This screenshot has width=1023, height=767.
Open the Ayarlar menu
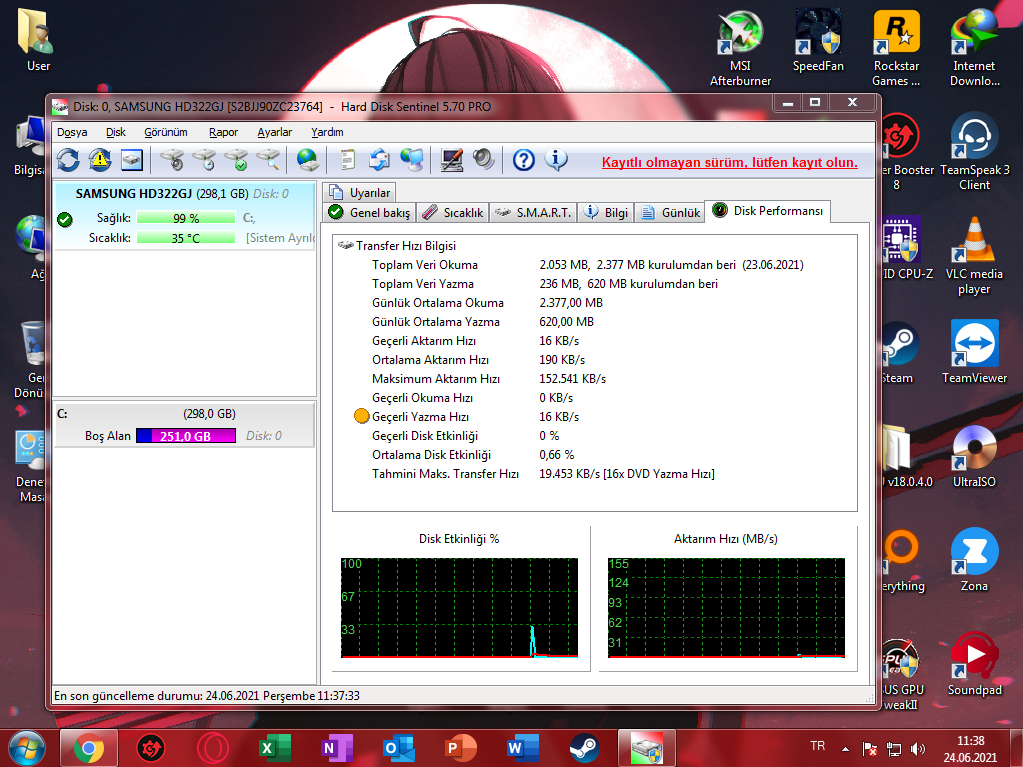click(x=275, y=132)
